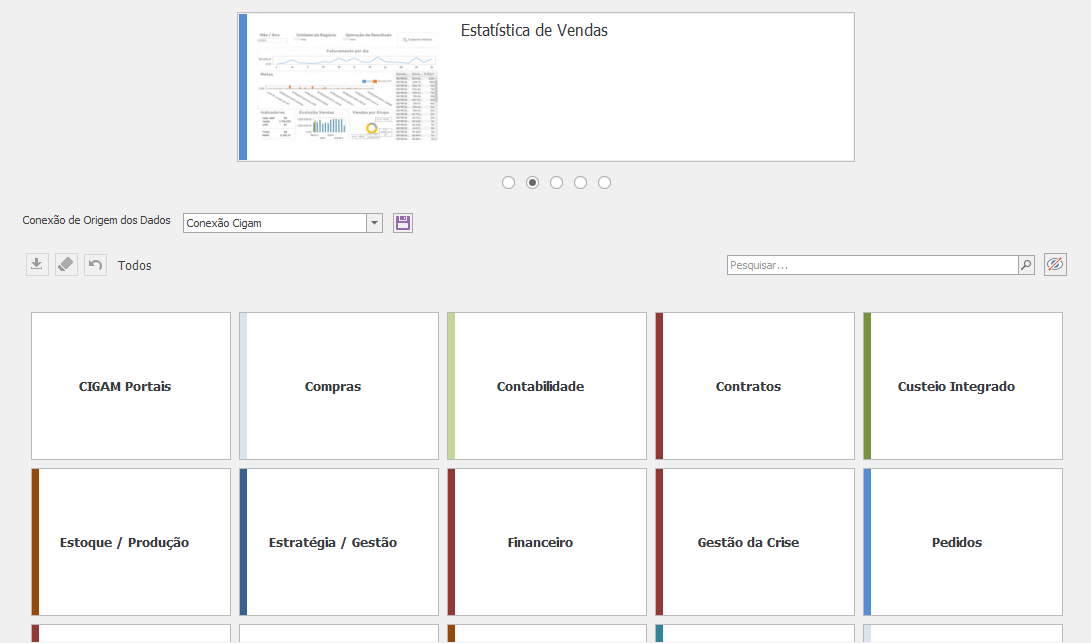The height and width of the screenshot is (643, 1091).
Task: Click the Todos filter label
Action: (134, 265)
